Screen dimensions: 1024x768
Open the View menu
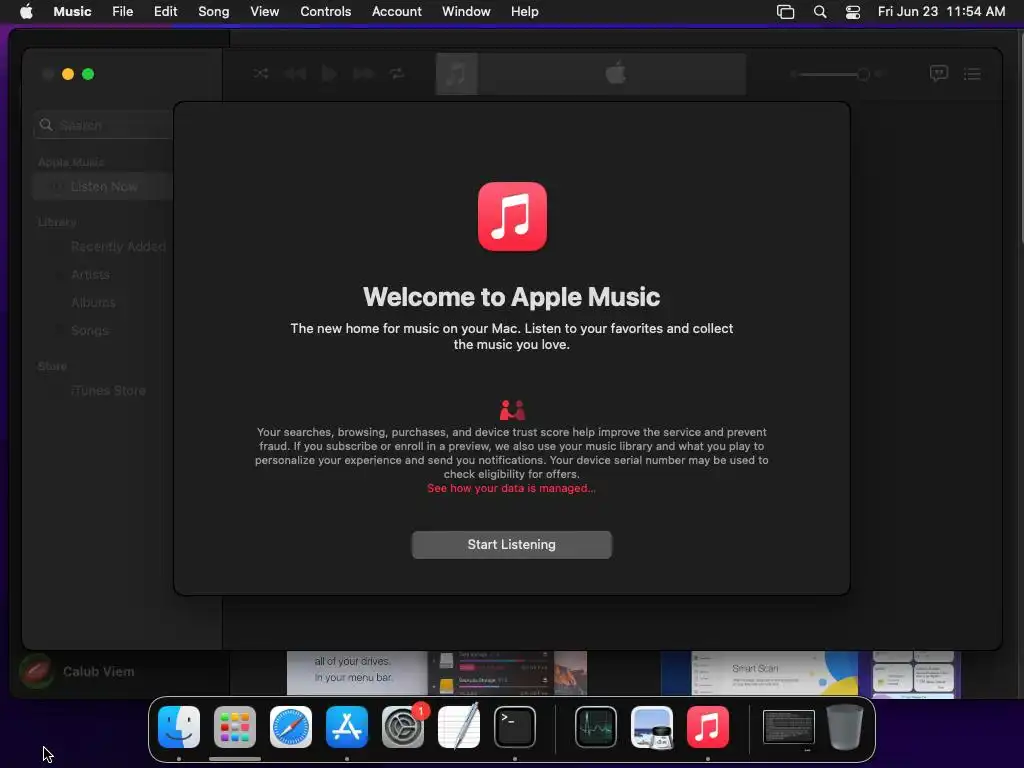pos(264,11)
